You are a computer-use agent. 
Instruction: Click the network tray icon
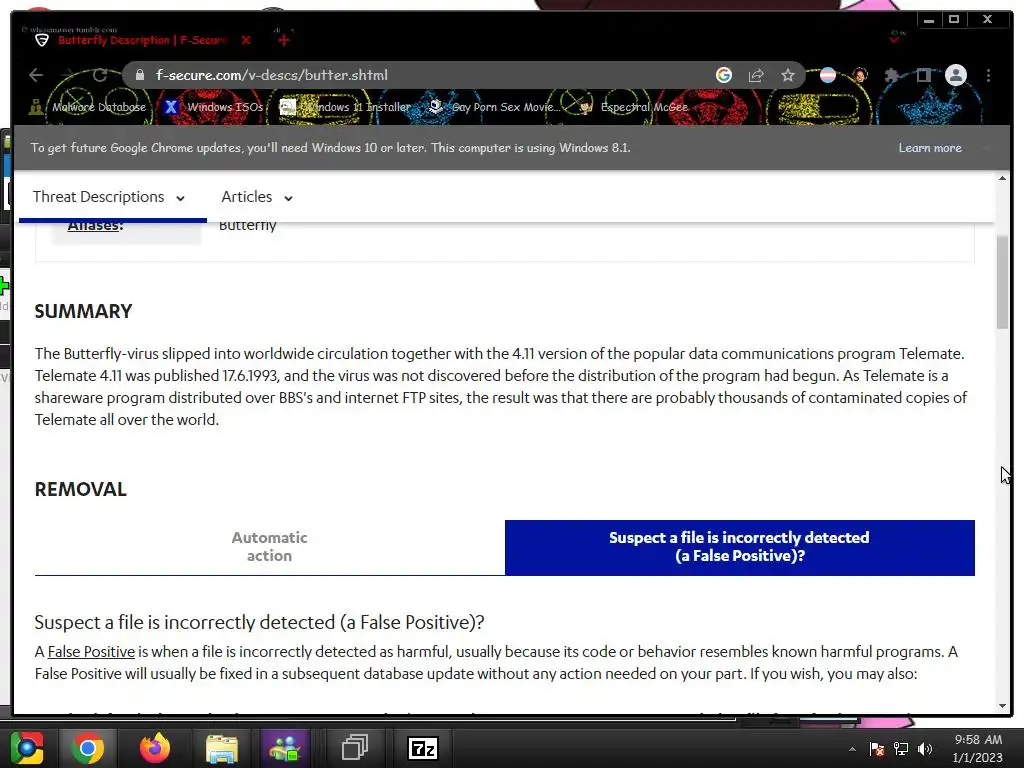click(x=901, y=749)
